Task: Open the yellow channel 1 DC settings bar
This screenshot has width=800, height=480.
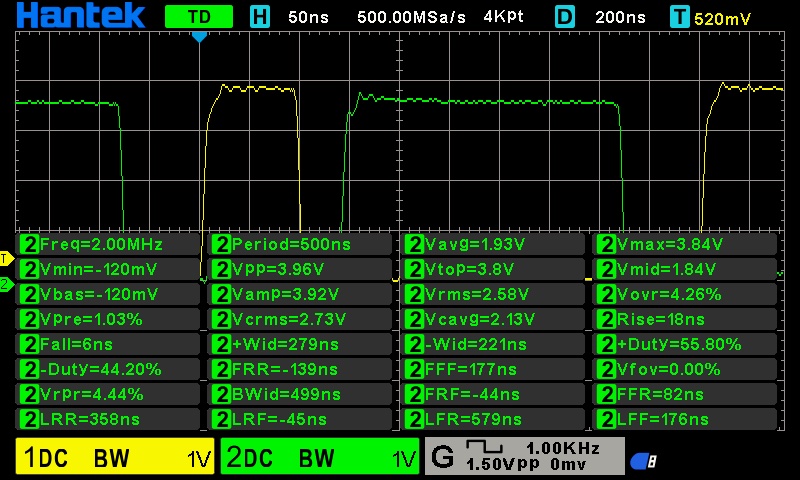Action: click(x=115, y=456)
